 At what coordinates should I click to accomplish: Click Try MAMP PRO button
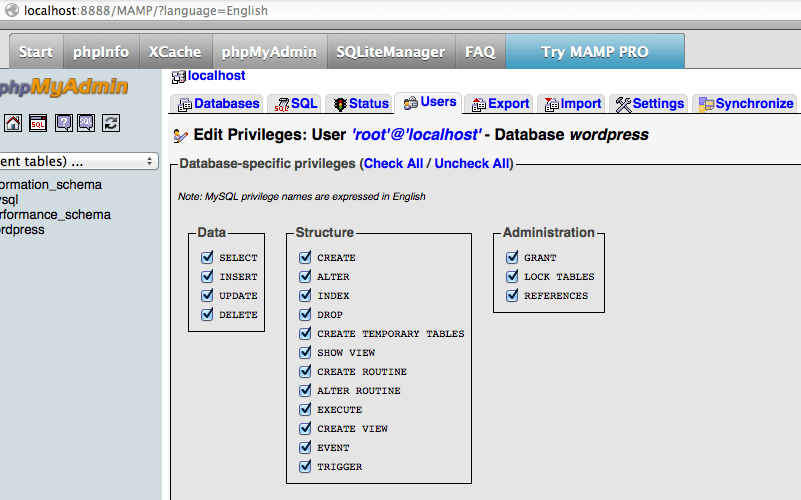595,52
